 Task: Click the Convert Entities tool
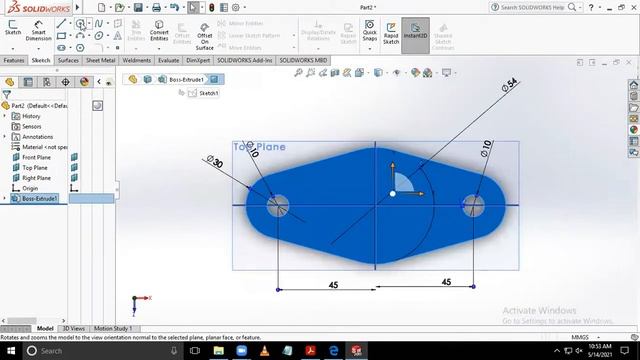[159, 31]
